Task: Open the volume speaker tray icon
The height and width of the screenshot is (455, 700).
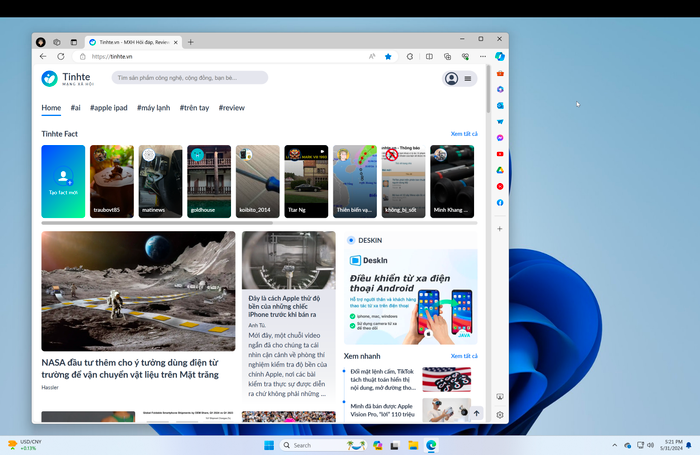Action: (650, 445)
